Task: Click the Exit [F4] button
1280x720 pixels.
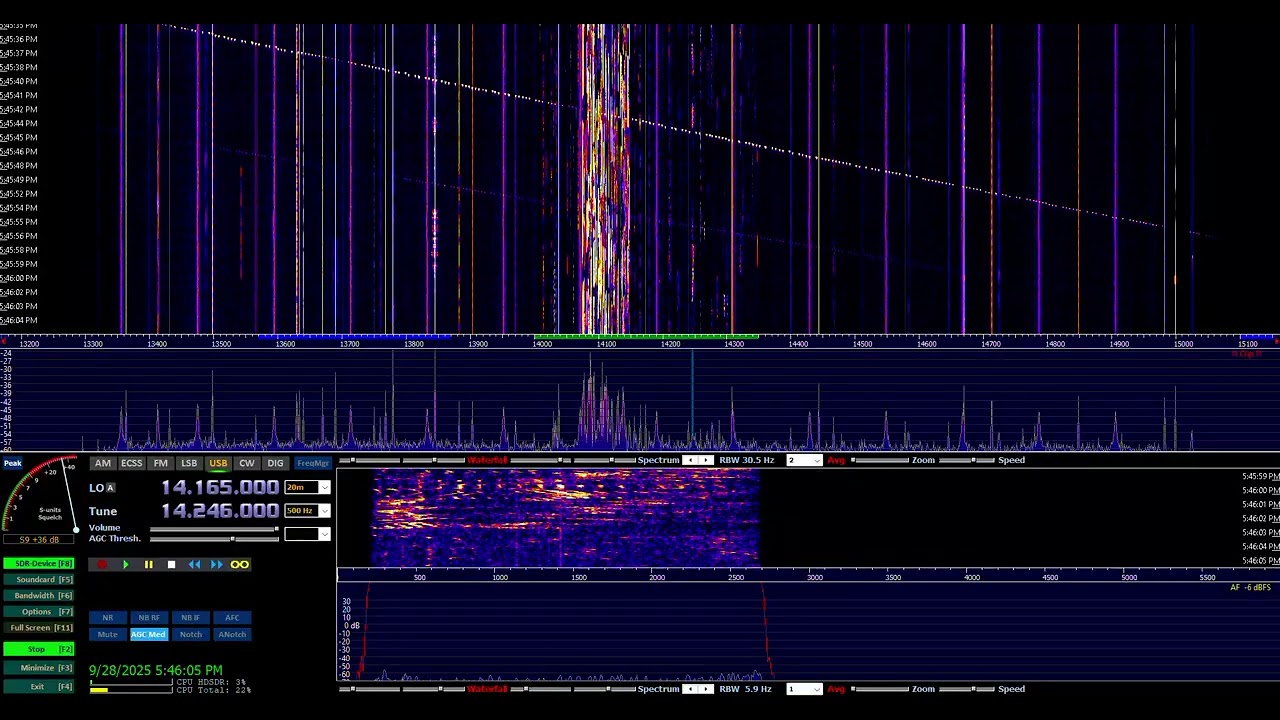Action: point(38,687)
